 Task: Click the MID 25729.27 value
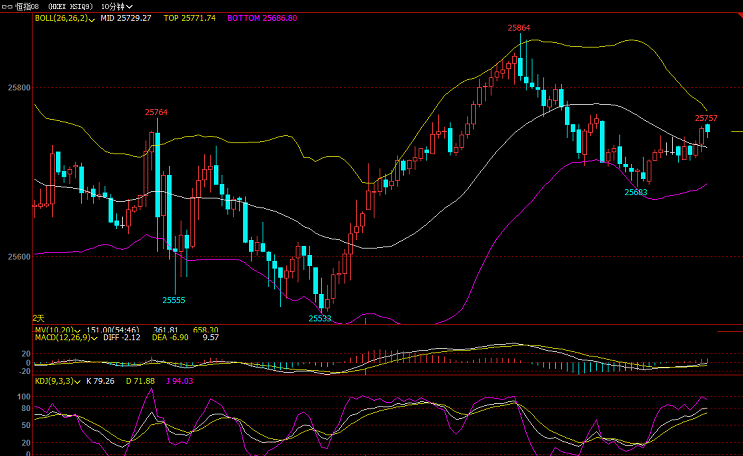coord(126,18)
